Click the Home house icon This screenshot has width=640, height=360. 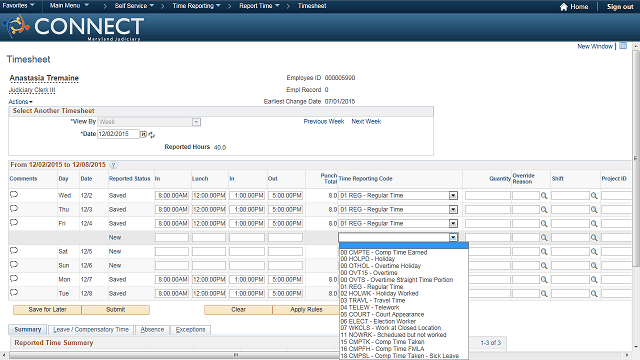point(564,7)
